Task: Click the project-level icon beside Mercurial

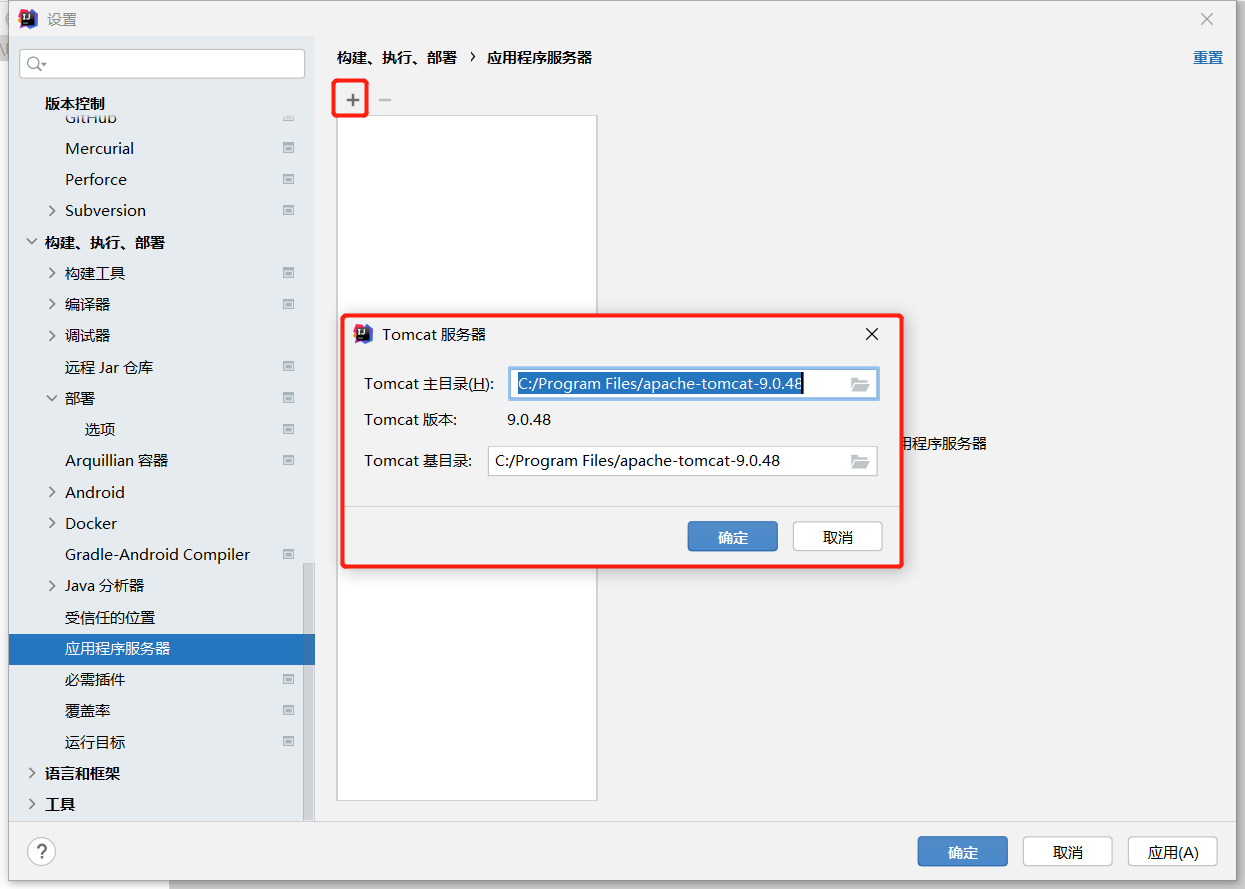Action: click(288, 148)
